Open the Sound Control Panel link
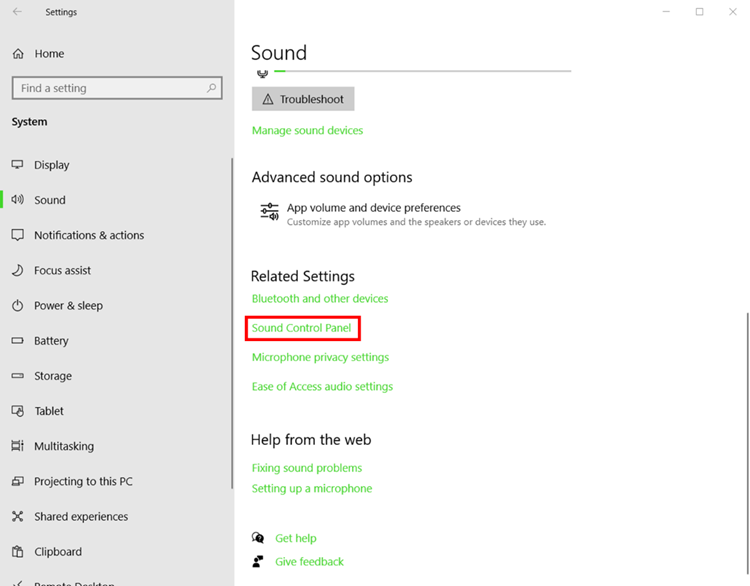The height and width of the screenshot is (586, 750). (301, 328)
